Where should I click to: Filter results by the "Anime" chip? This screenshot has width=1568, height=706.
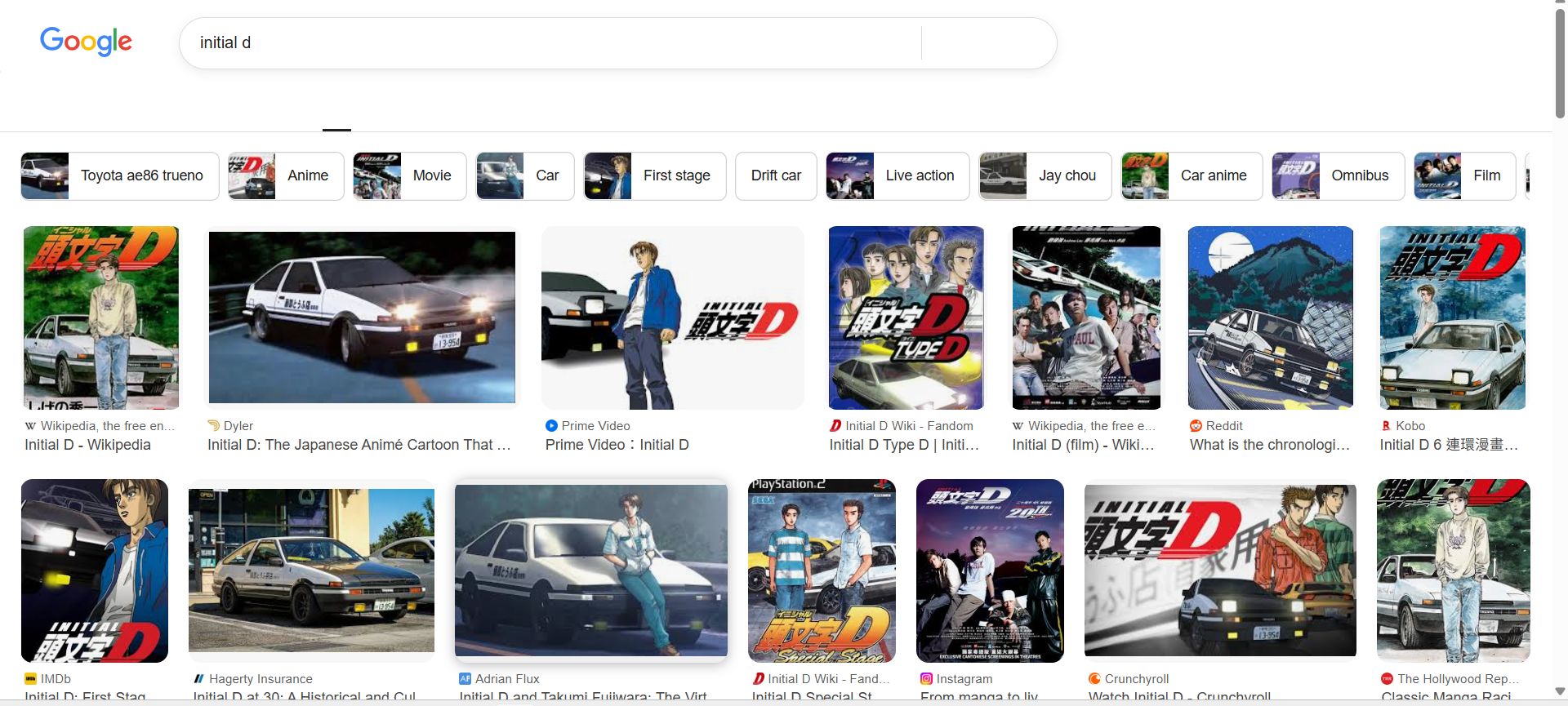[x=286, y=175]
